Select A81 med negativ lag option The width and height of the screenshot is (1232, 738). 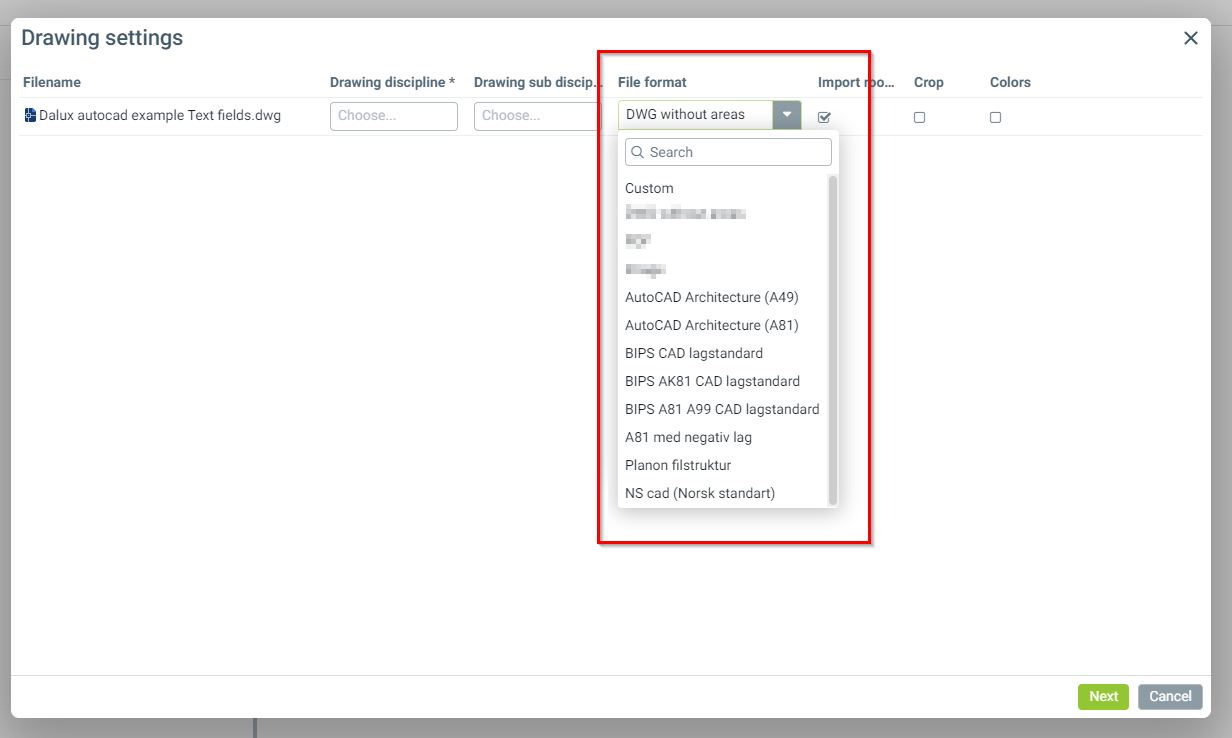coord(688,437)
